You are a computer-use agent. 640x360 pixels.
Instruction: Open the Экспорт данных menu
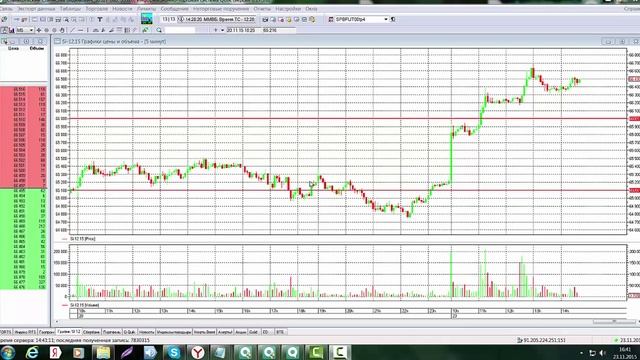pyautogui.click(x=36, y=9)
